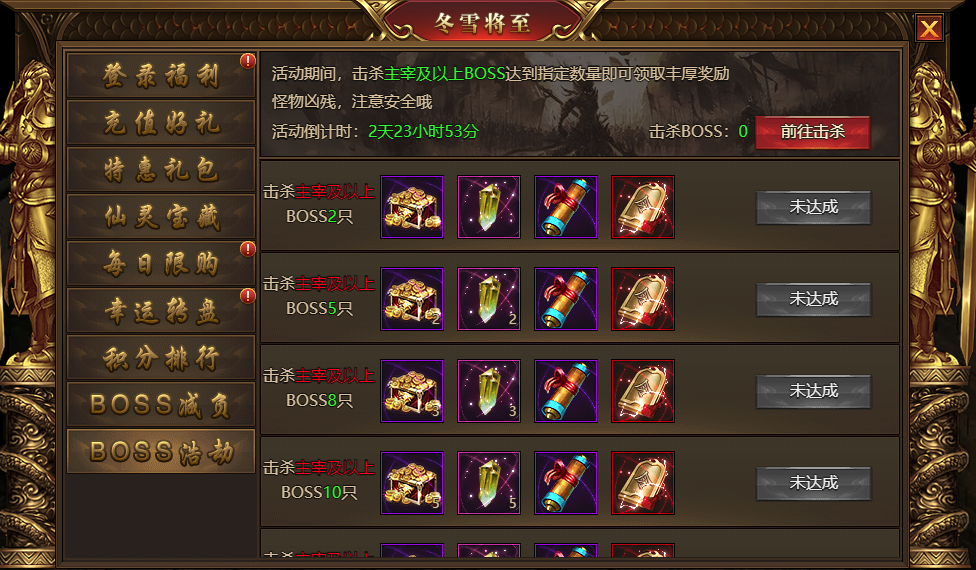Close the 冬雪将至 event window
This screenshot has height=570, width=976.
(929, 29)
